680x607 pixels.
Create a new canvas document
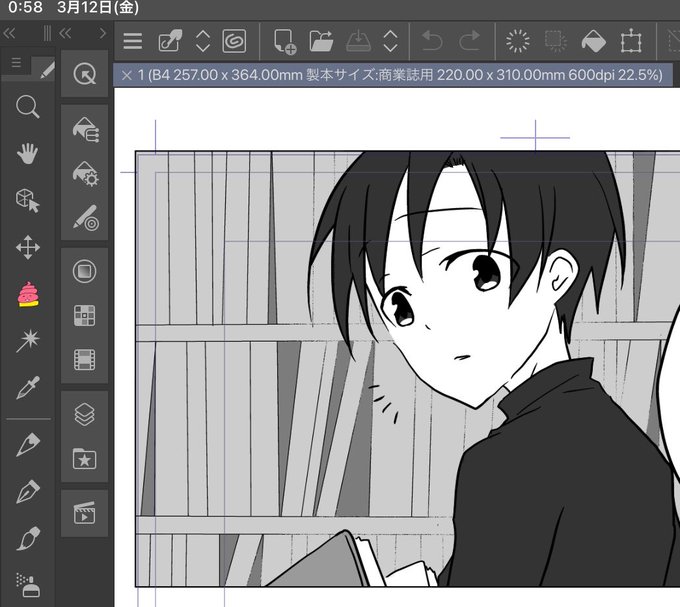(x=285, y=42)
